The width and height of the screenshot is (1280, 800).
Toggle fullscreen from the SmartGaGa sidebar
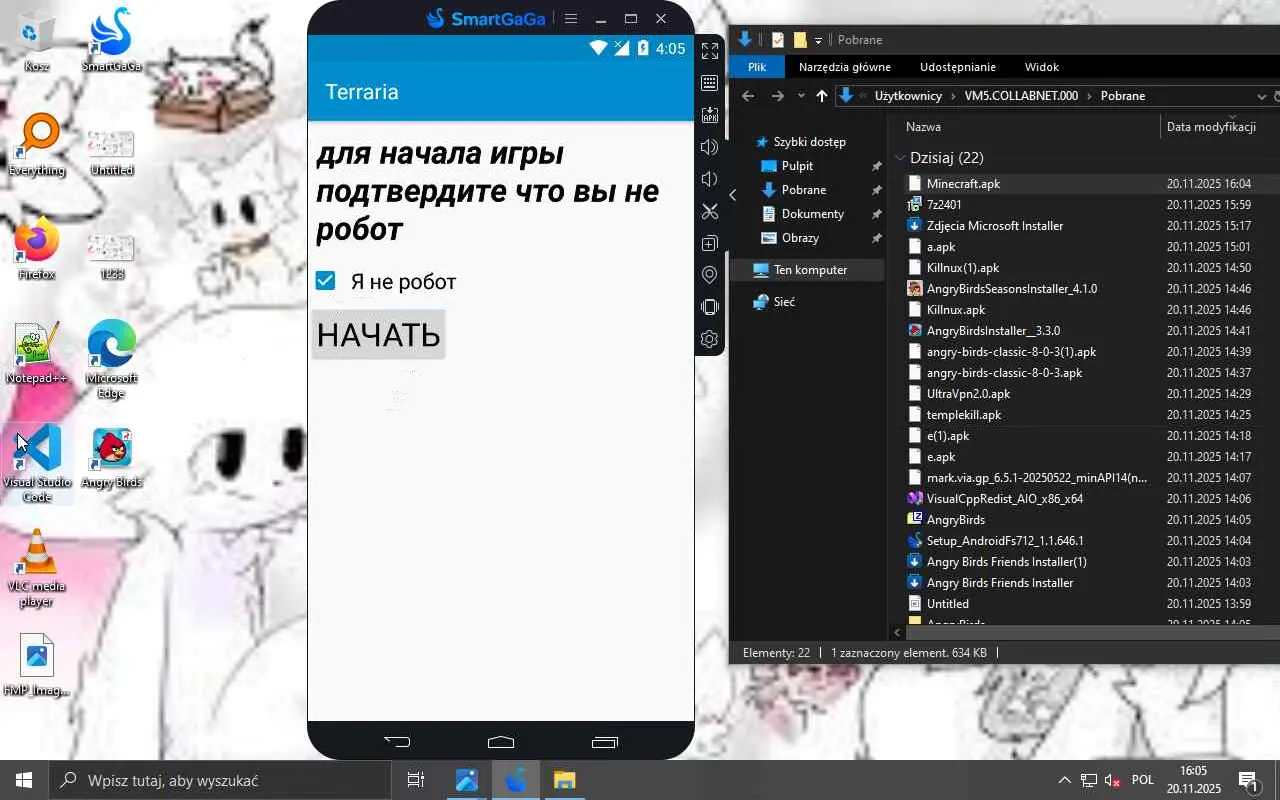(x=710, y=51)
